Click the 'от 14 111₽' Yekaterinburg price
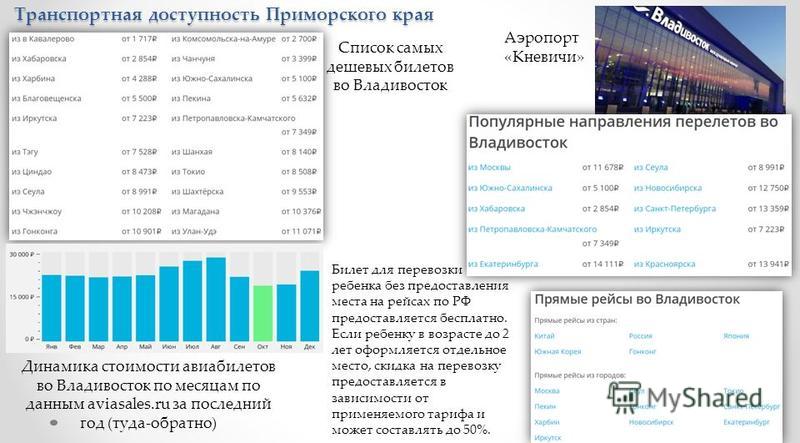 [603, 264]
